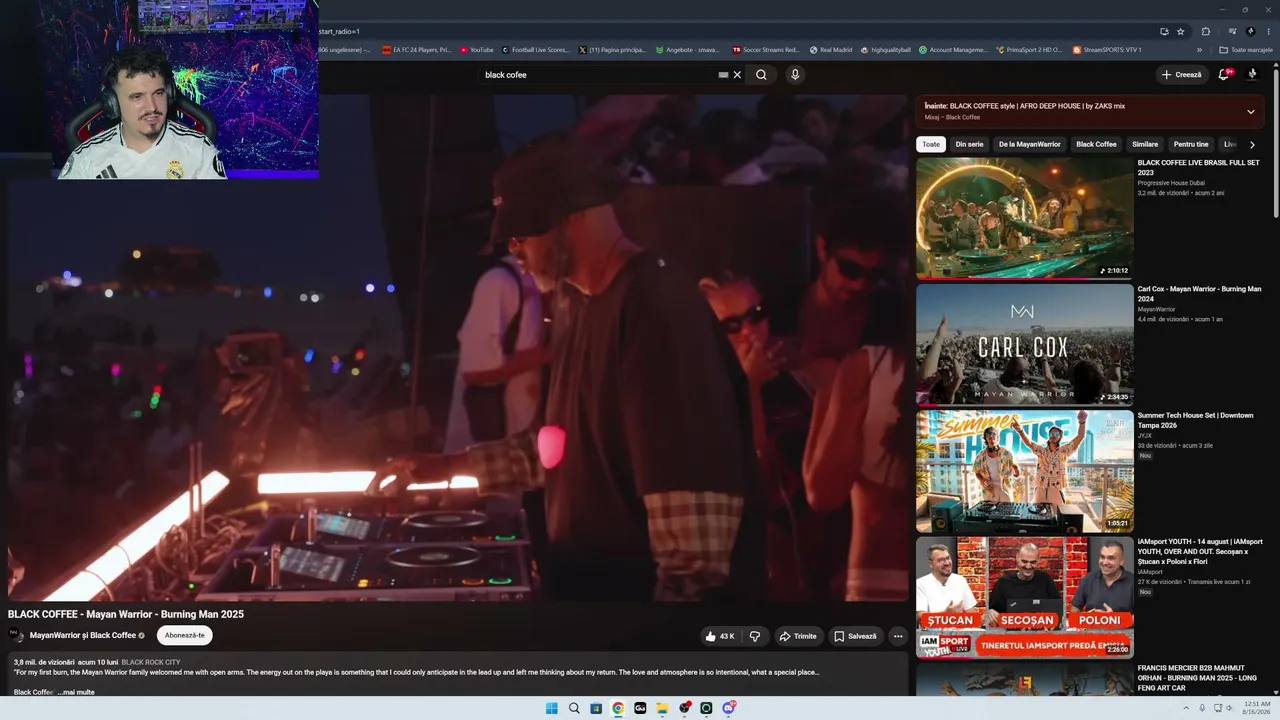
Task: Switch to Google Chrome in the taskbar
Action: click(x=618, y=708)
